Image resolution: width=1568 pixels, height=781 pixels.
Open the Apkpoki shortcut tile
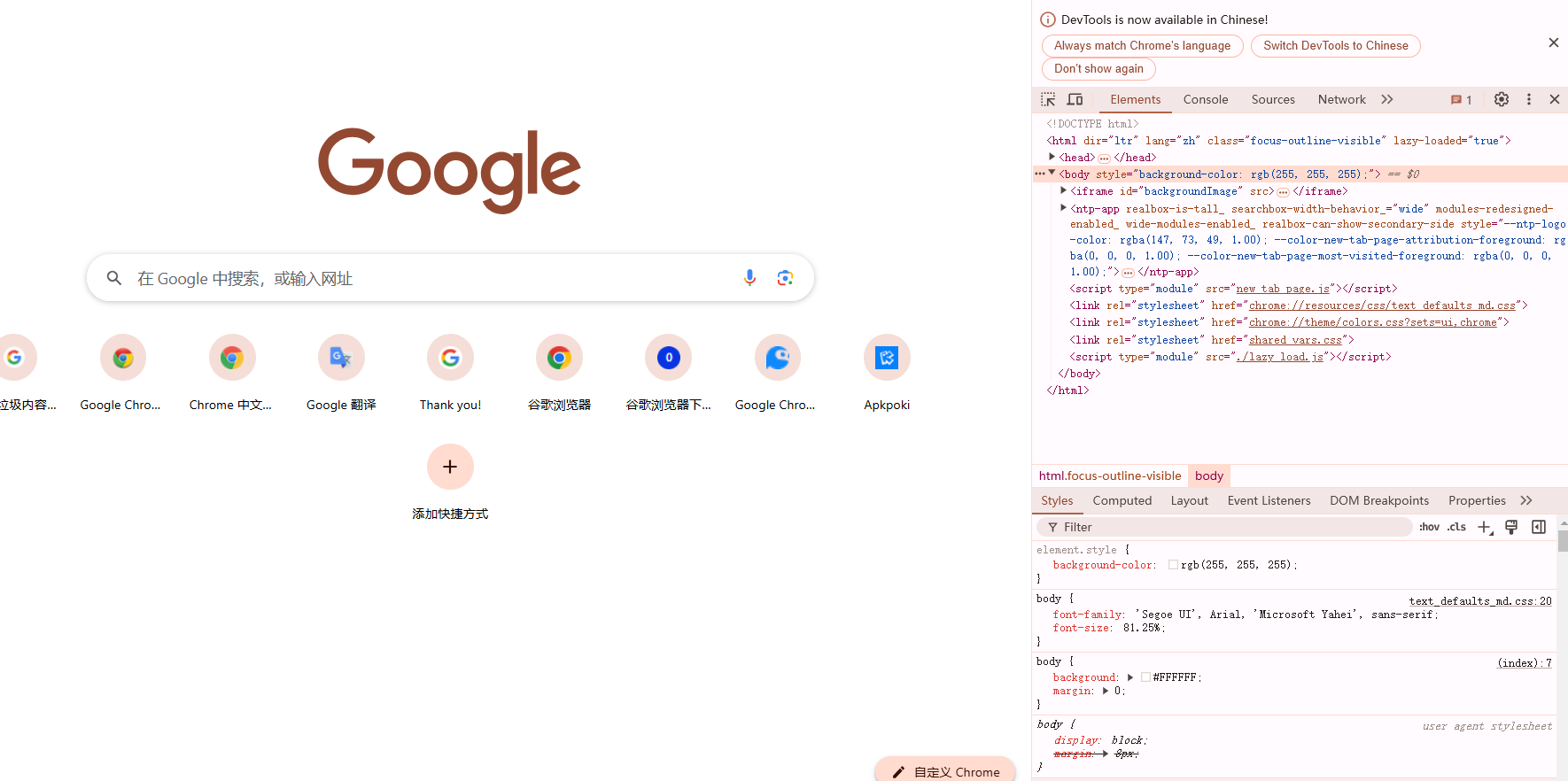point(887,374)
